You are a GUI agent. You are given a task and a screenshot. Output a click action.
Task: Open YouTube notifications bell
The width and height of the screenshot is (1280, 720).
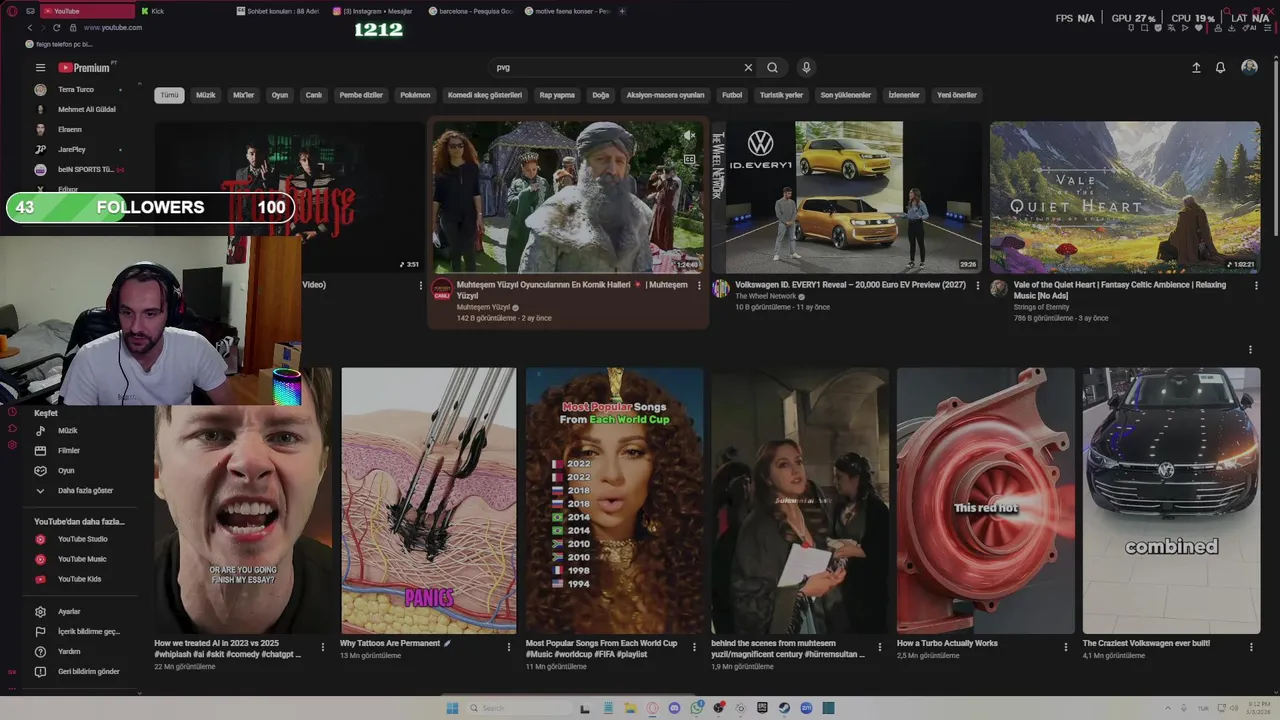coord(1220,68)
